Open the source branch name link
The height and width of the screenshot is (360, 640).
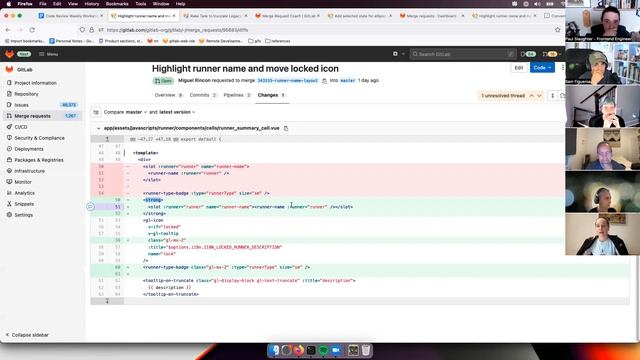tap(287, 80)
